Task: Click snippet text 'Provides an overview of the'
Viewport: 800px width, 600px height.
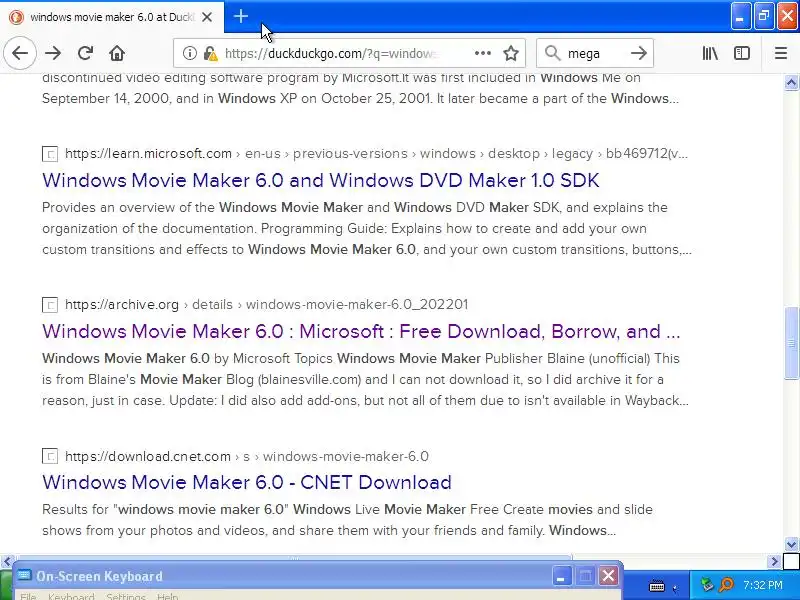Action: coord(129,208)
